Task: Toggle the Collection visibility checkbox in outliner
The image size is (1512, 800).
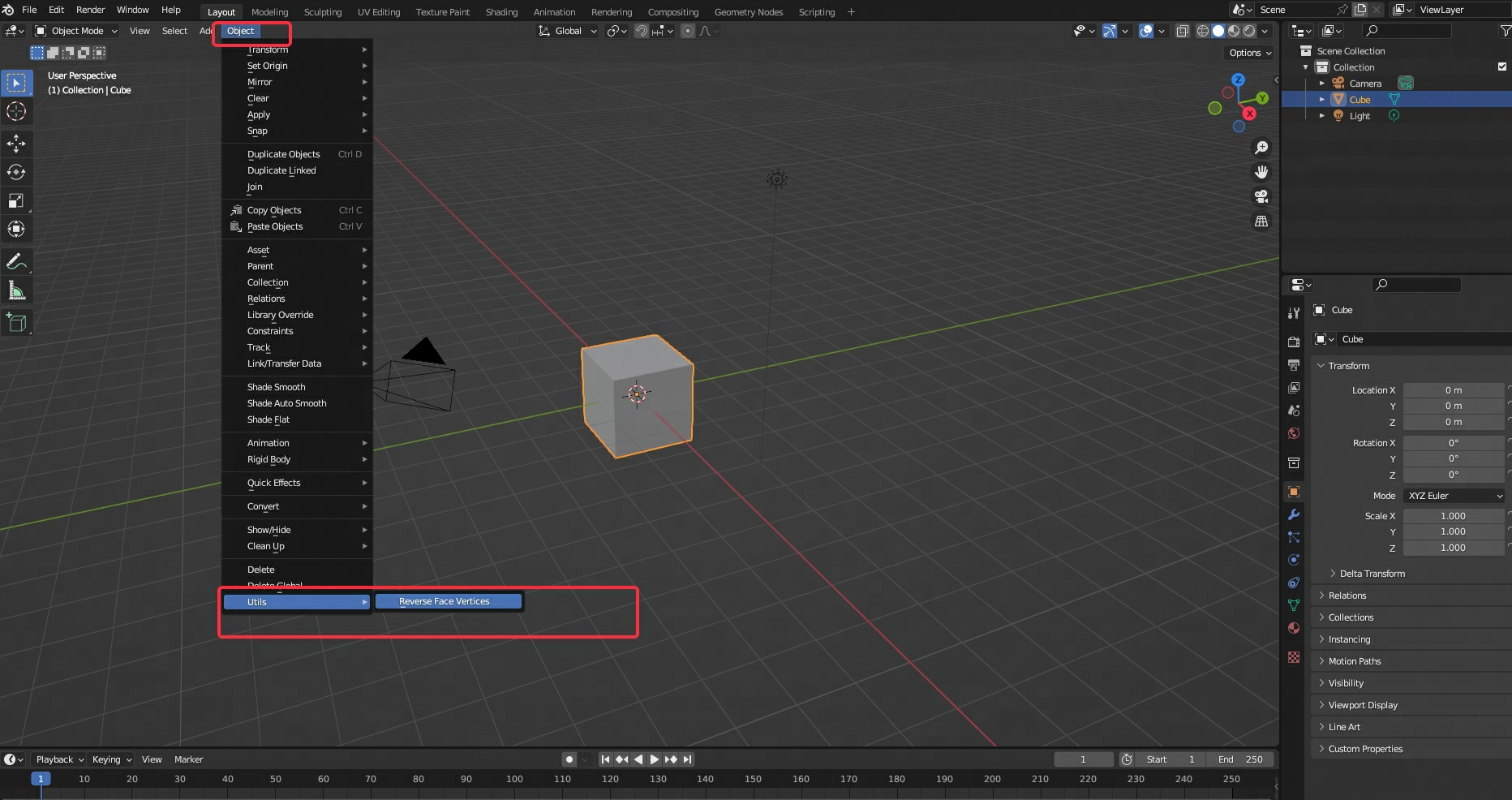Action: tap(1501, 67)
